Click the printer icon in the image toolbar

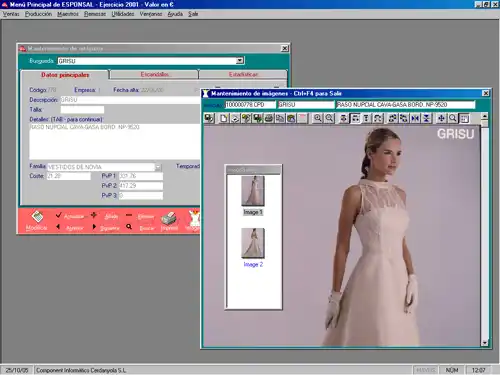269,118
